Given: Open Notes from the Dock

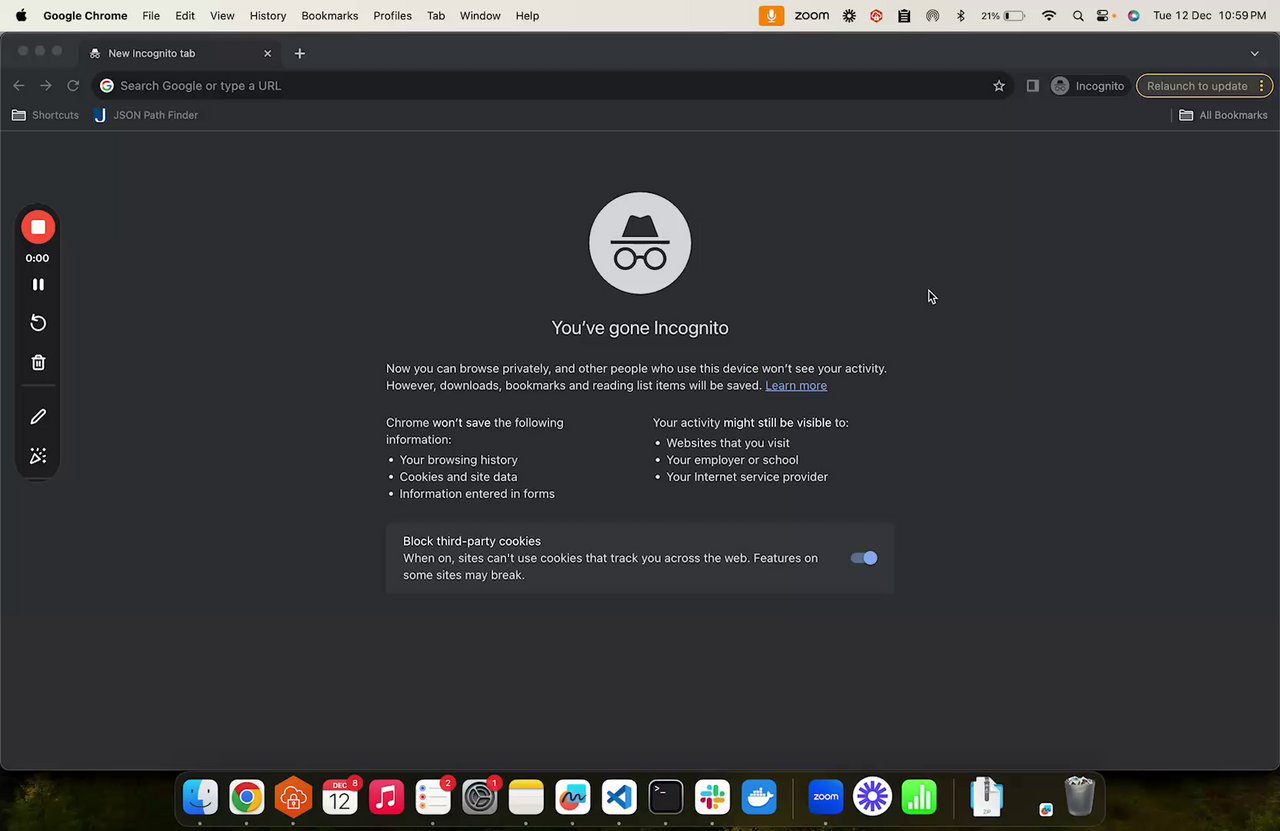Looking at the screenshot, I should (x=526, y=797).
